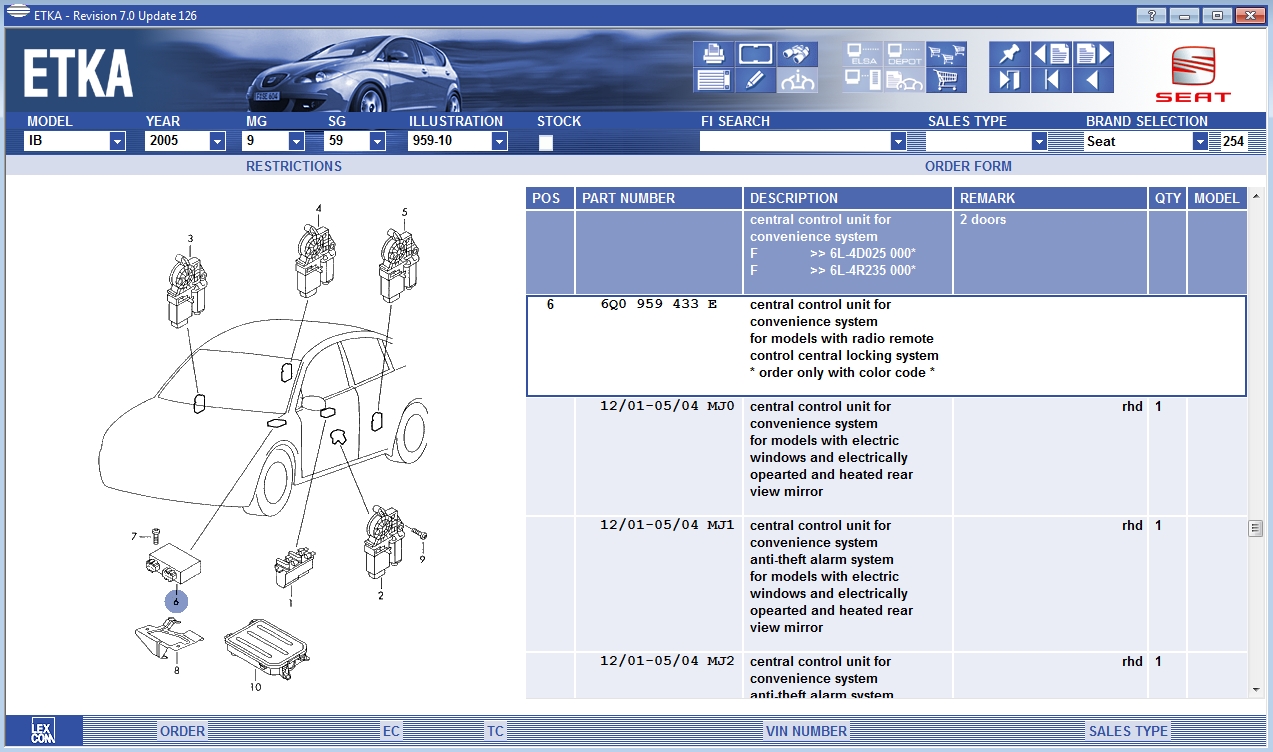The height and width of the screenshot is (752, 1273).
Task: Click the empty frame icon beside the printer
Action: [755, 54]
